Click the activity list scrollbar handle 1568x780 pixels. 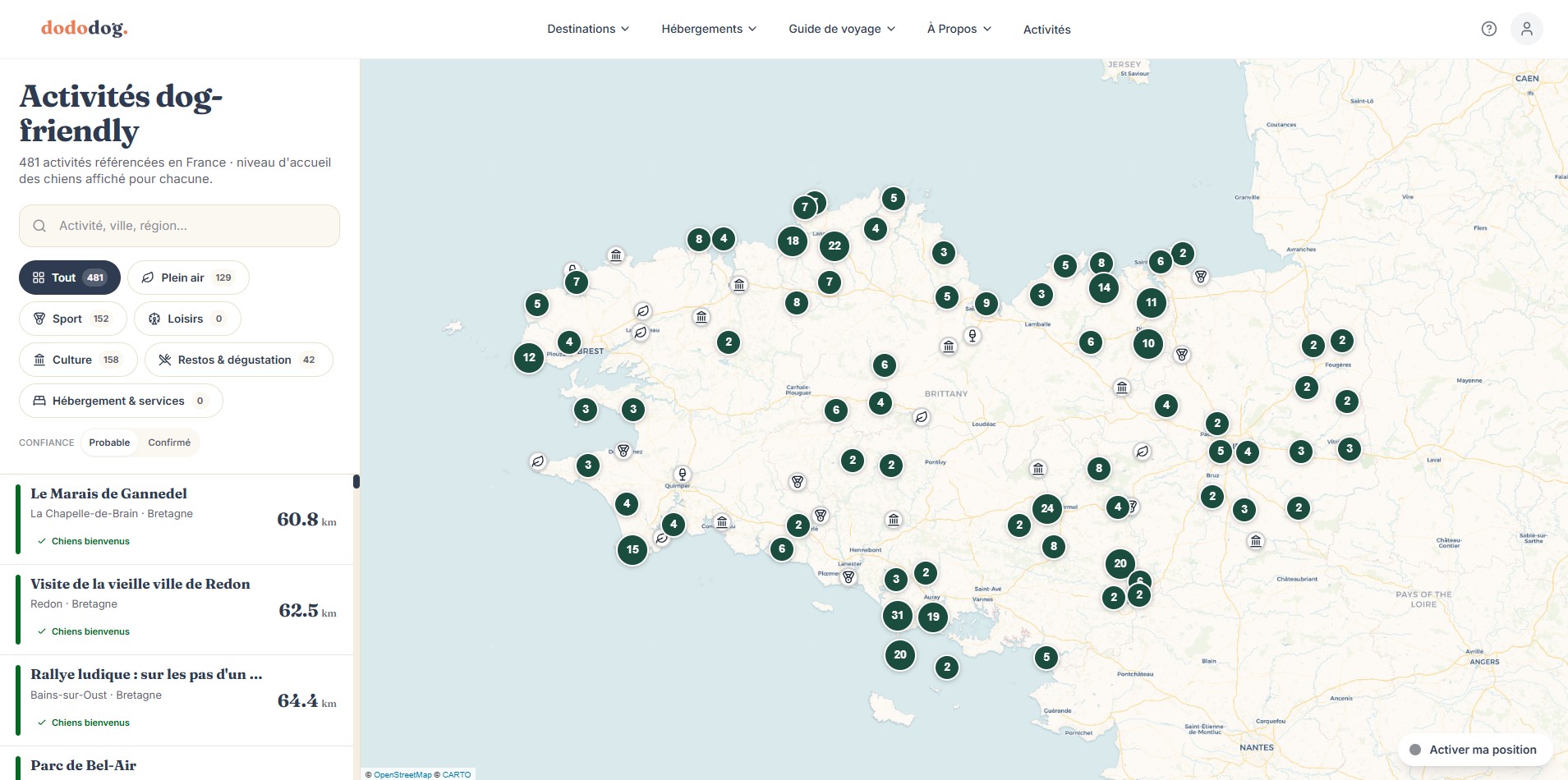pos(356,481)
